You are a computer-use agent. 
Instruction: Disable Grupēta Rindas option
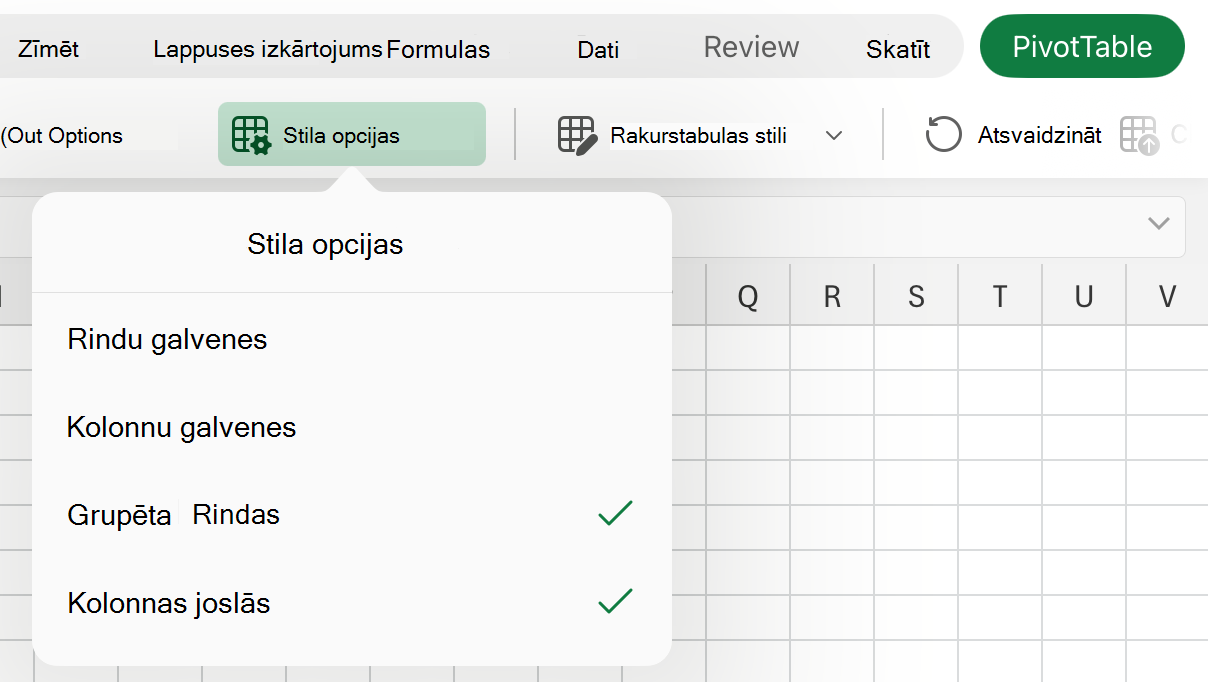point(351,515)
